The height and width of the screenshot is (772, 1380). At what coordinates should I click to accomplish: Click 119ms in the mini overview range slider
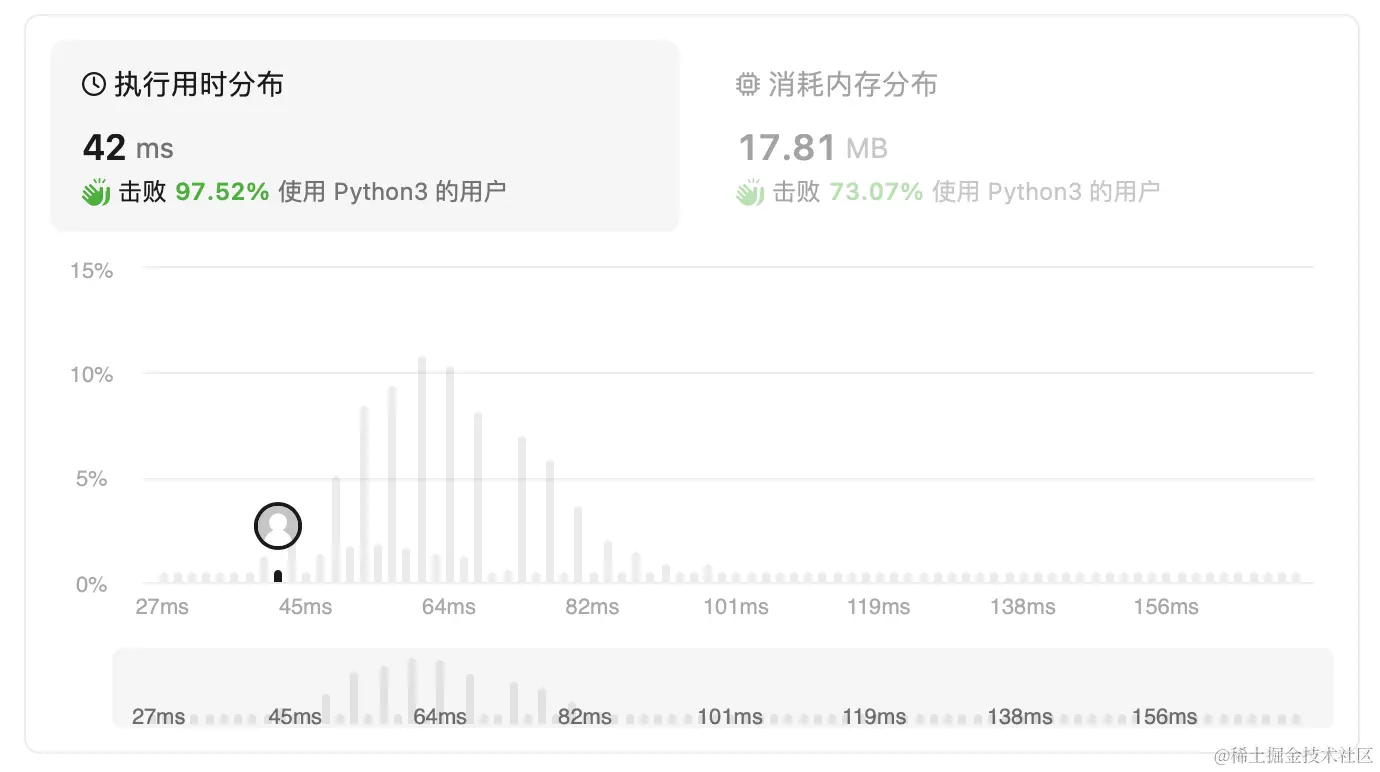coord(874,717)
